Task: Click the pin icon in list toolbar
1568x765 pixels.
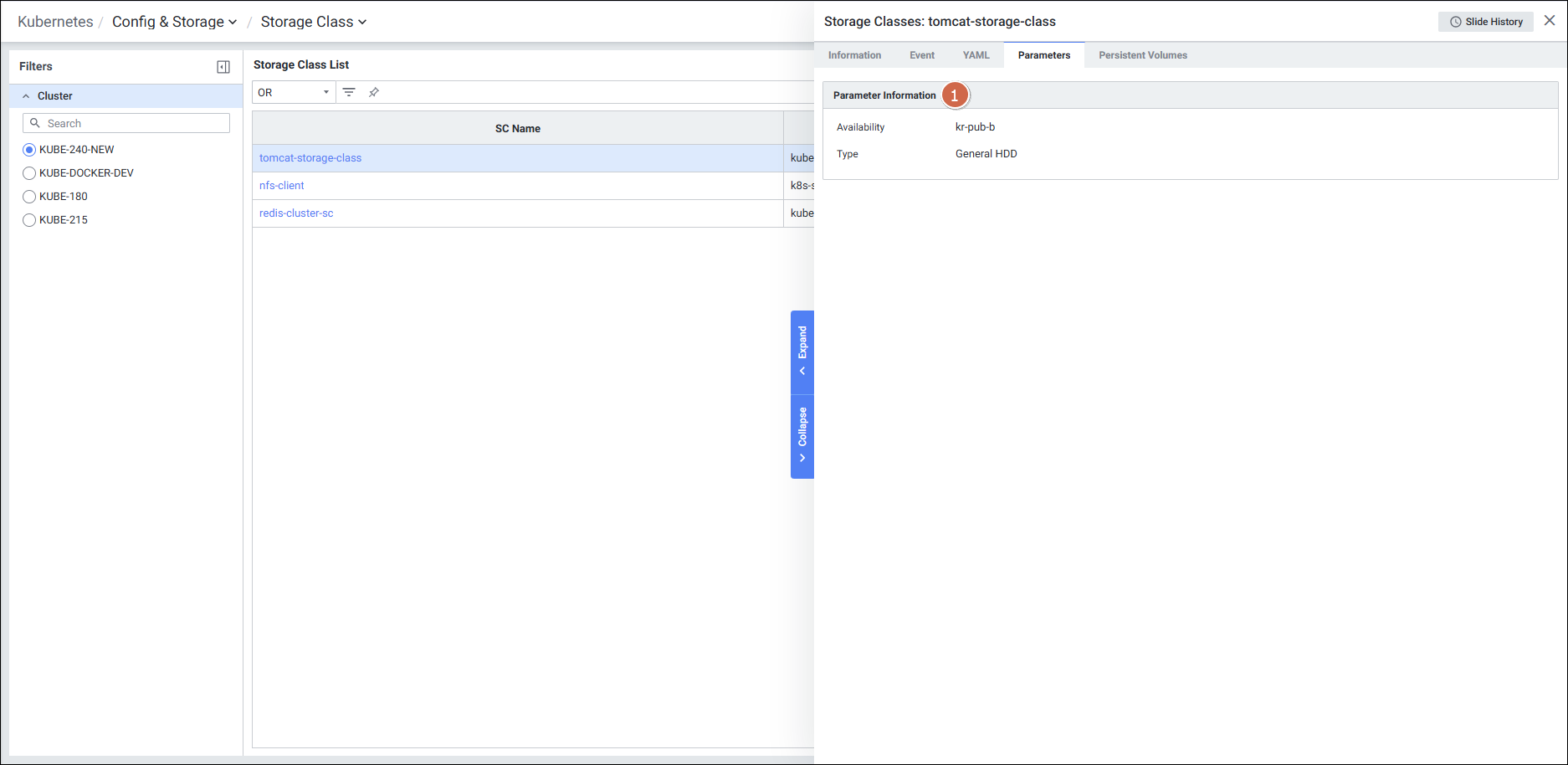Action: click(374, 92)
